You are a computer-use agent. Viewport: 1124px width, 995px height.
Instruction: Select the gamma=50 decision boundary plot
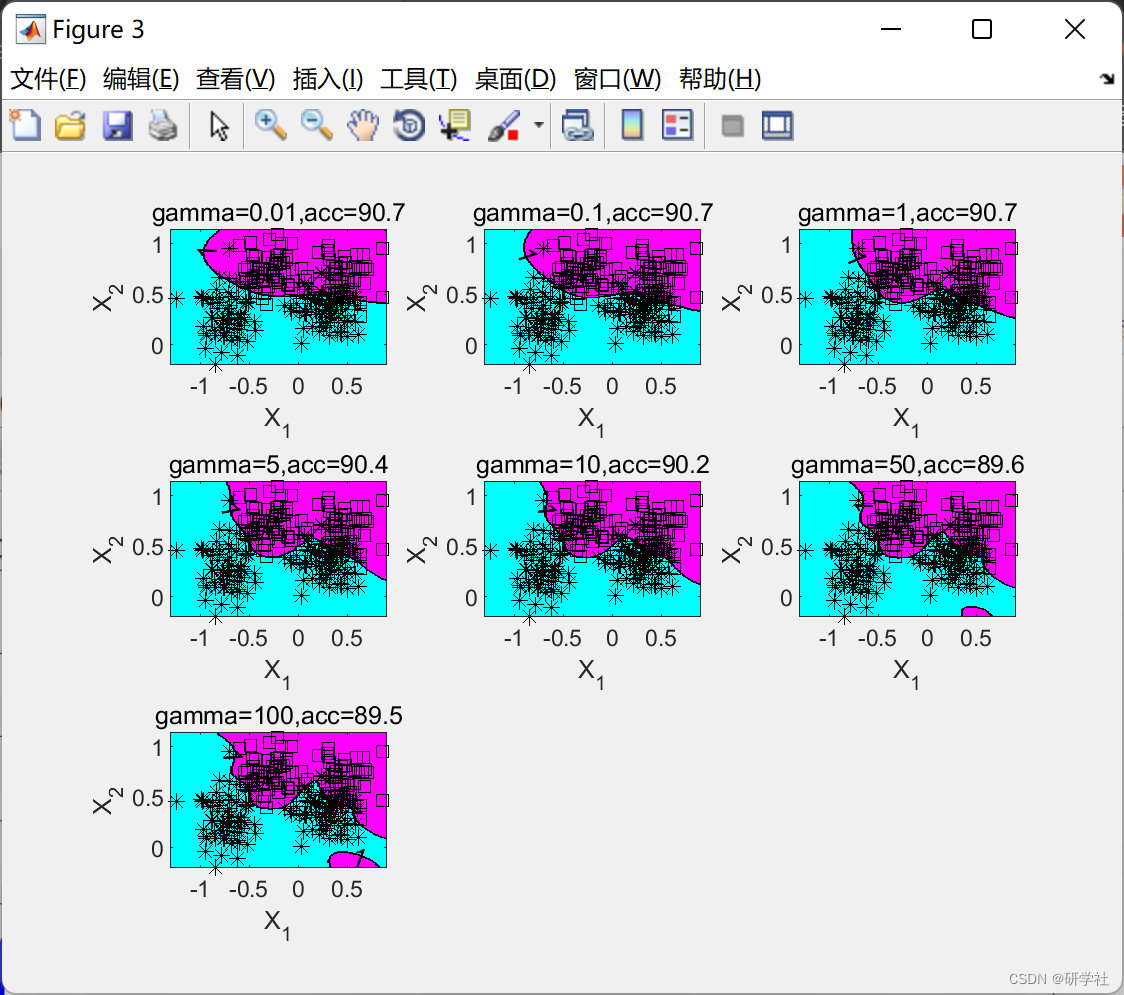[x=908, y=549]
